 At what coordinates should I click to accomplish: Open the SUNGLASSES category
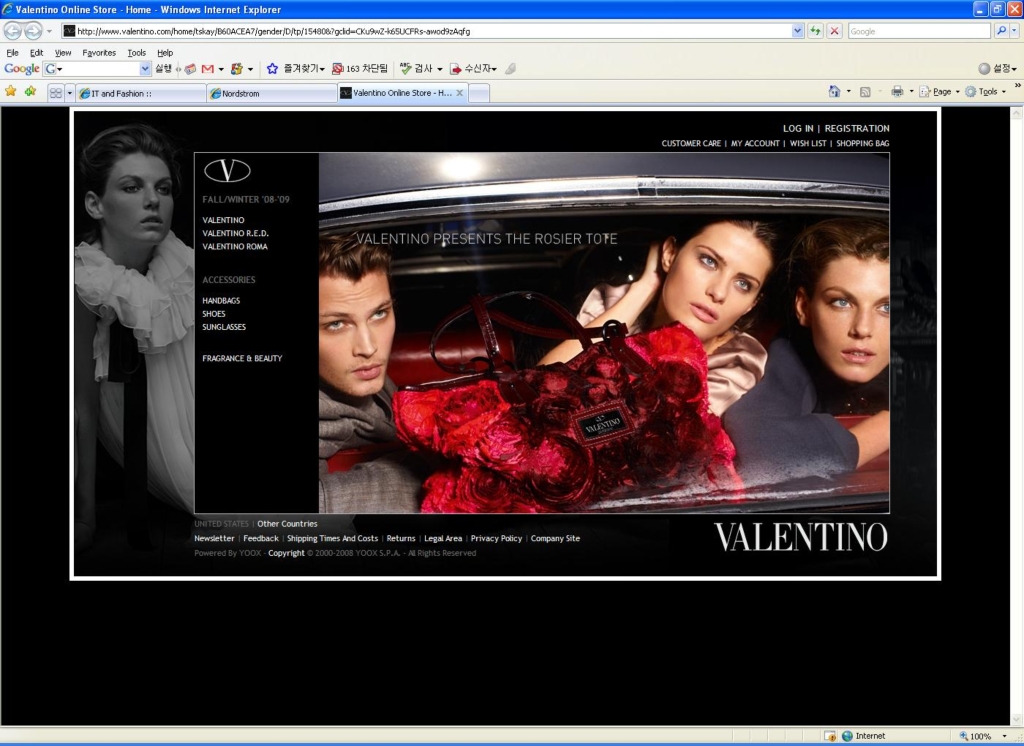click(224, 327)
